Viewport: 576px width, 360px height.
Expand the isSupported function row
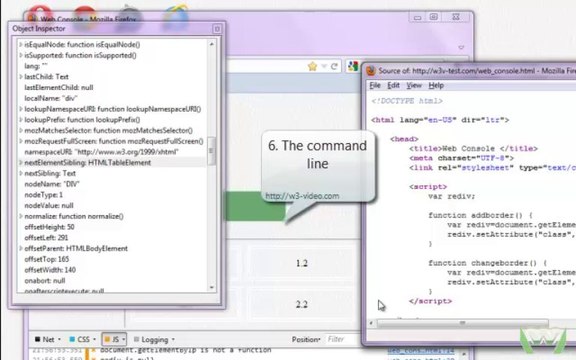pos(21,55)
